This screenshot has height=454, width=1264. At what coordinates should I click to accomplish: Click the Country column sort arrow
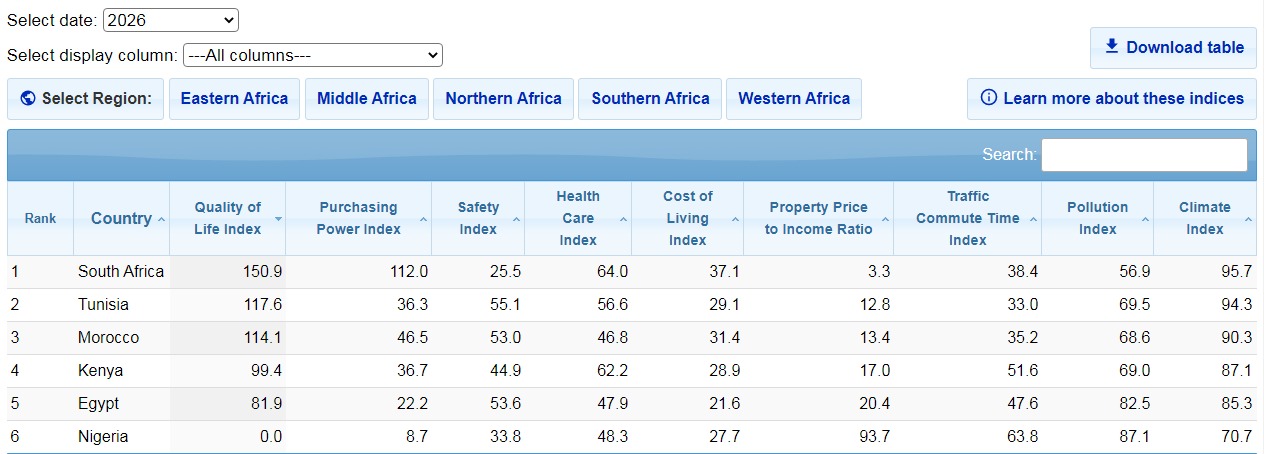click(161, 219)
